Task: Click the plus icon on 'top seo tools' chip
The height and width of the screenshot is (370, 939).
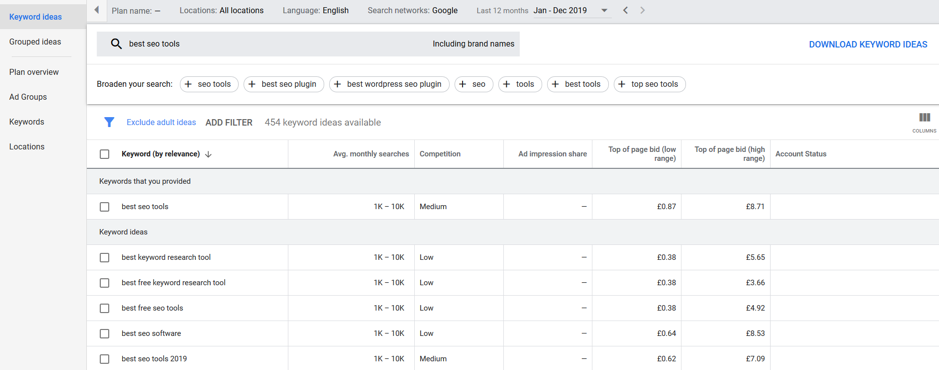Action: point(622,84)
